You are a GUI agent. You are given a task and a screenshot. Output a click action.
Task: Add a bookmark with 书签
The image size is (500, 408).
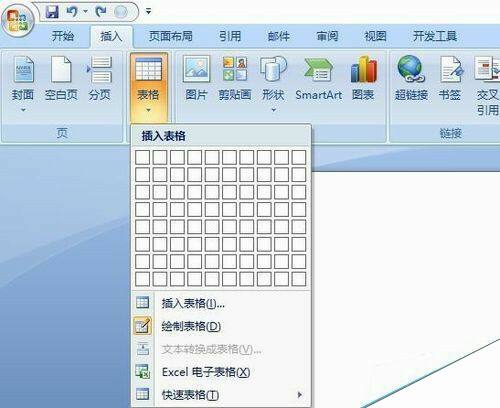coord(450,78)
